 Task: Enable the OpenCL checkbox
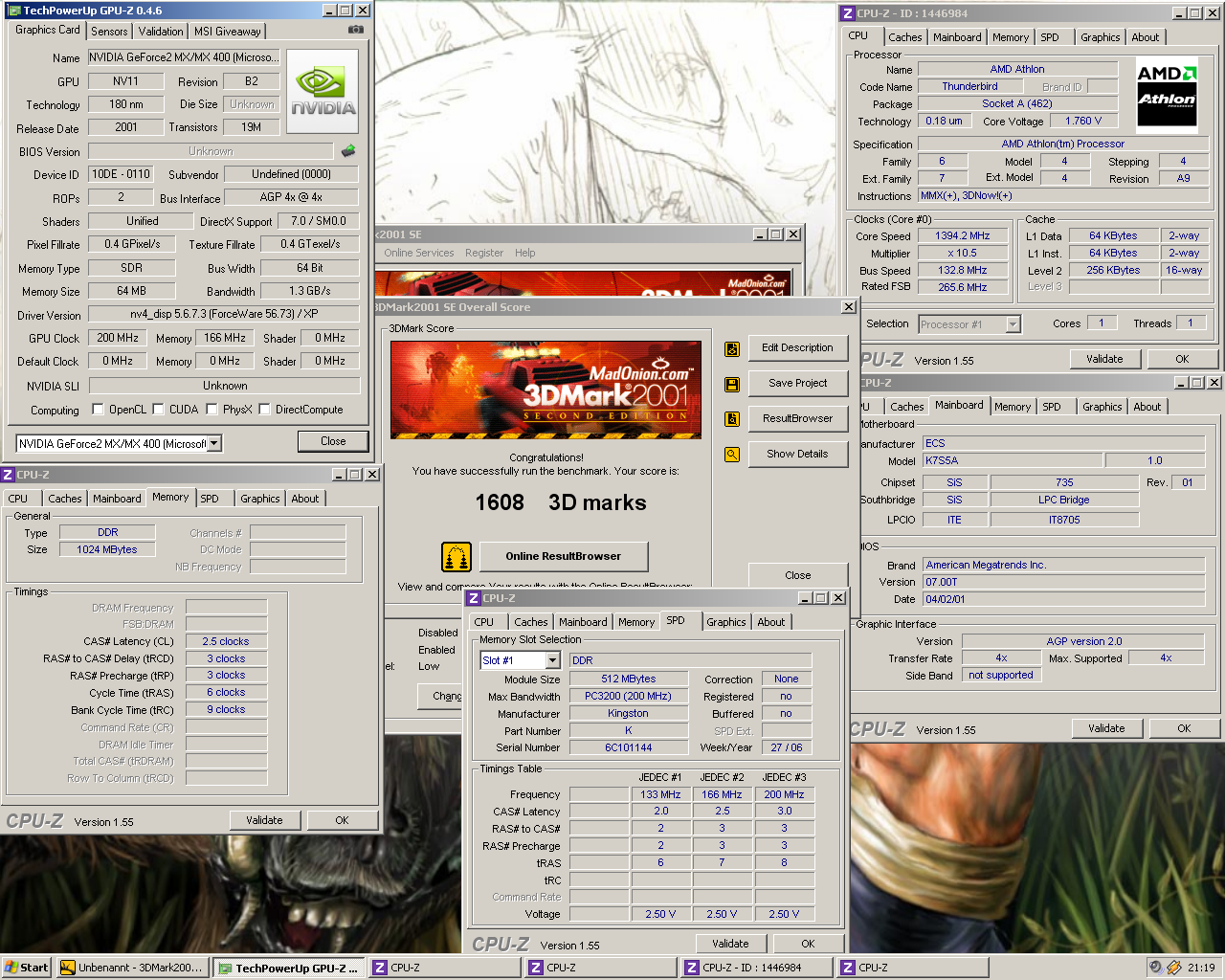(98, 410)
